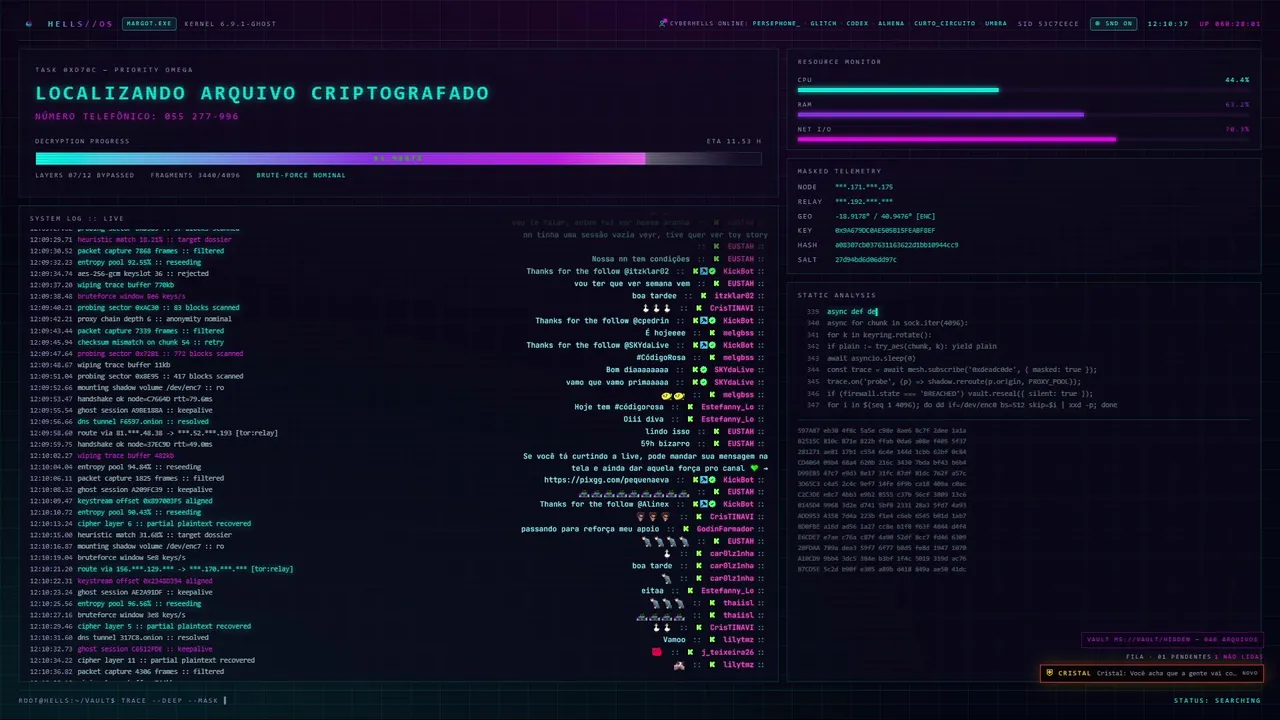Click the #CódigoRosa chat message
The height and width of the screenshot is (720, 1280).
(x=661, y=357)
